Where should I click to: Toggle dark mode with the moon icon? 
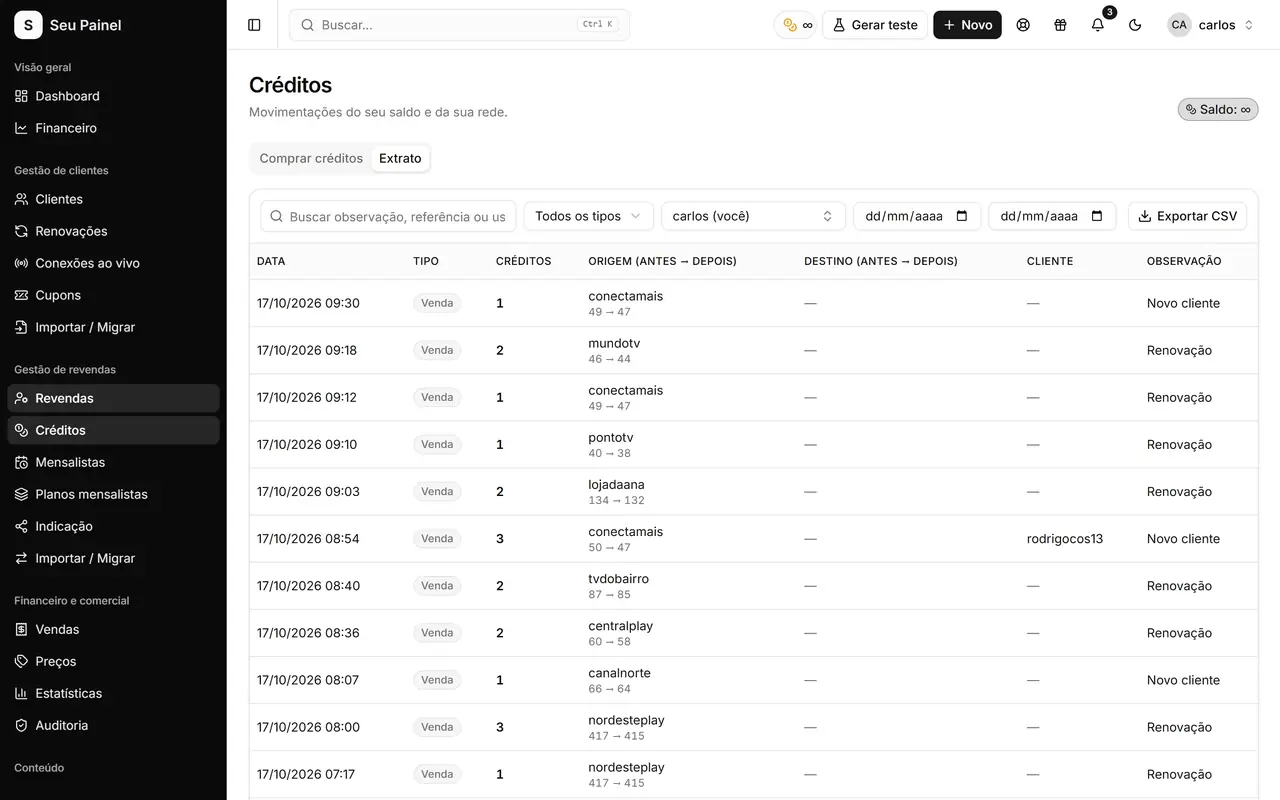tap(1135, 25)
